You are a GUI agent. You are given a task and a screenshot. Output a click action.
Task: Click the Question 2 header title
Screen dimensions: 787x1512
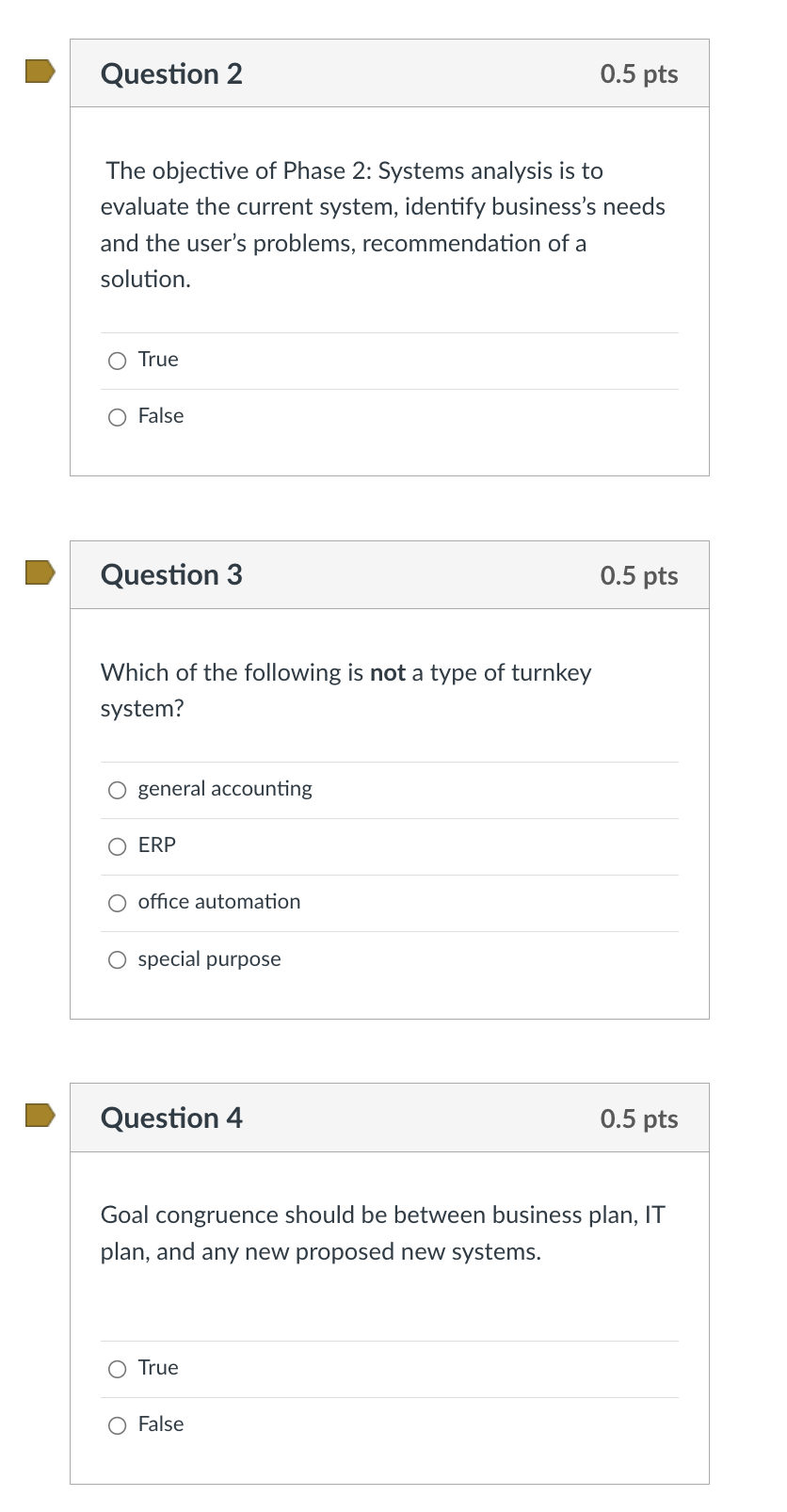(x=171, y=73)
